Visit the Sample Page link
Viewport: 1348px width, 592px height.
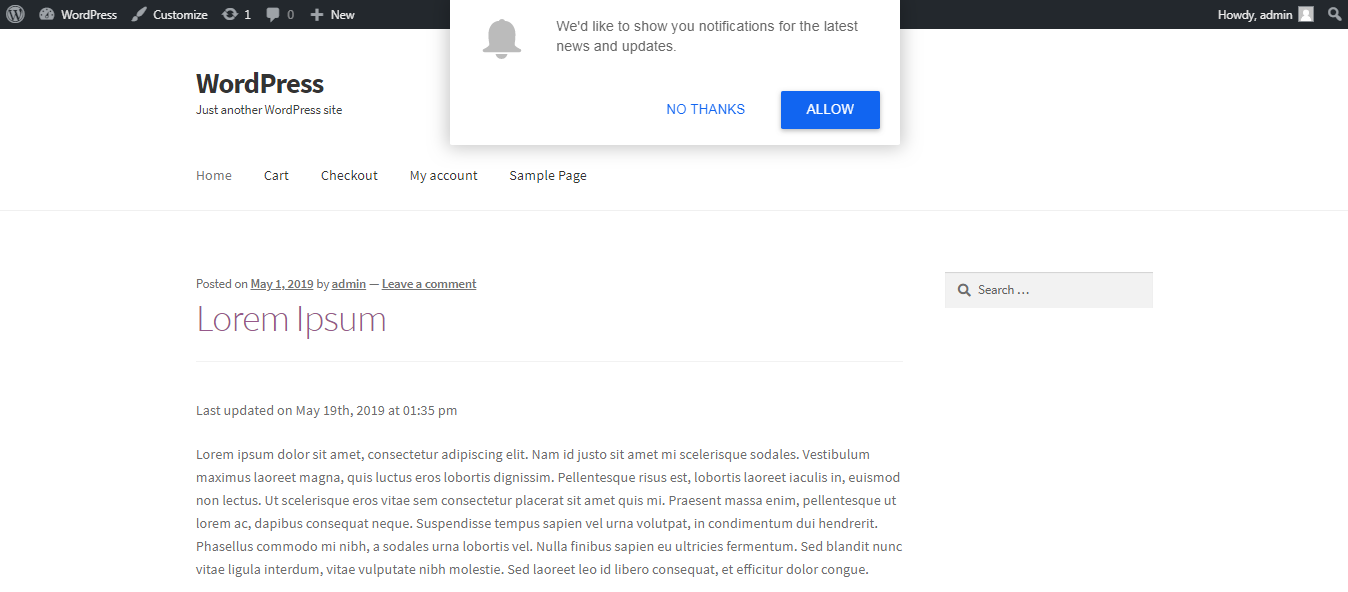click(547, 175)
